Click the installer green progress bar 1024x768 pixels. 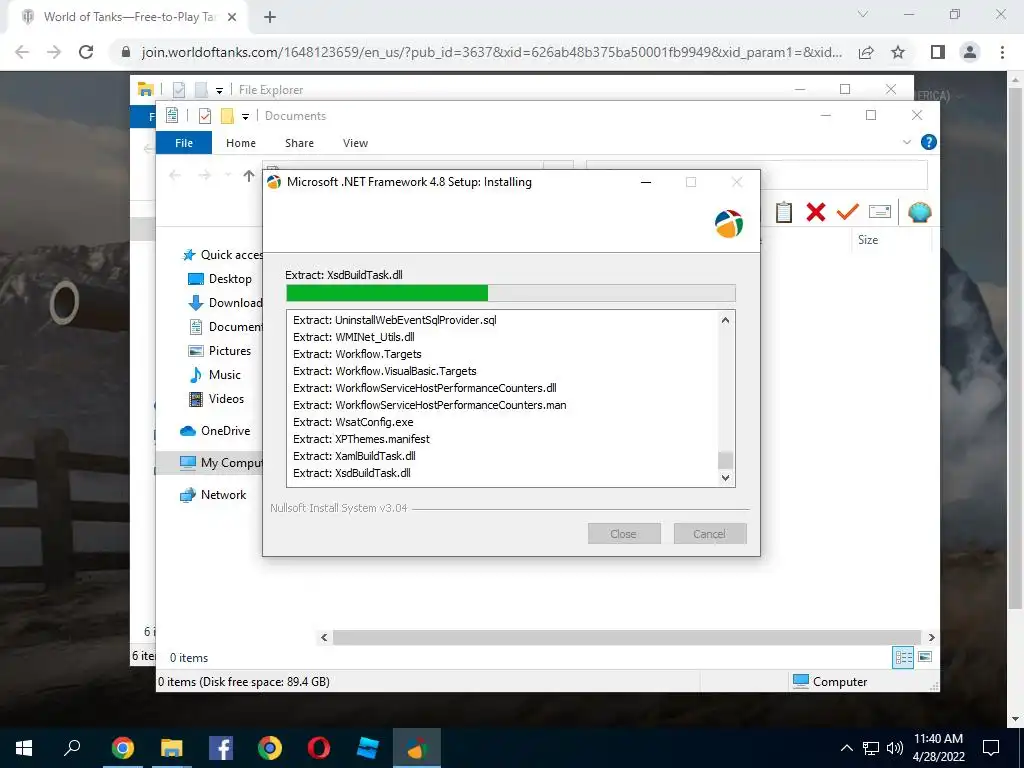coord(511,293)
